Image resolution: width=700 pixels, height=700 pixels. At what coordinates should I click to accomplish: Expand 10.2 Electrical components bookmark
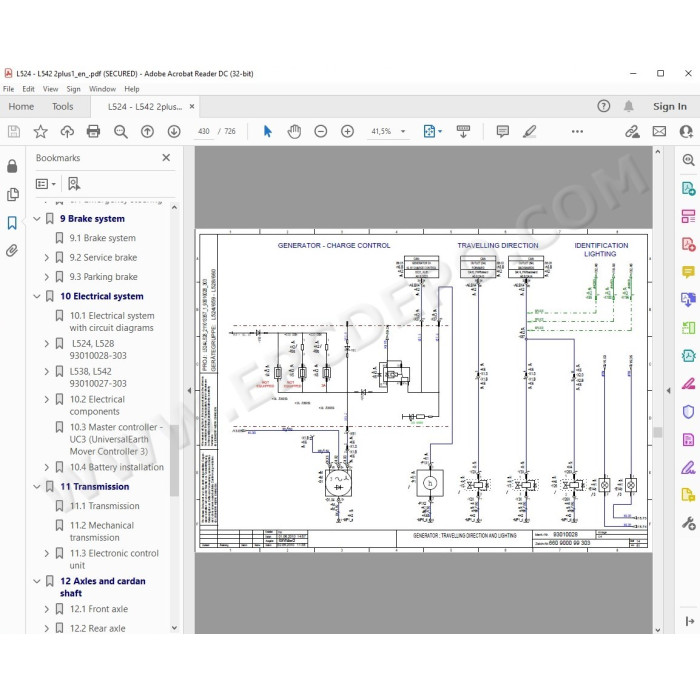(46, 399)
